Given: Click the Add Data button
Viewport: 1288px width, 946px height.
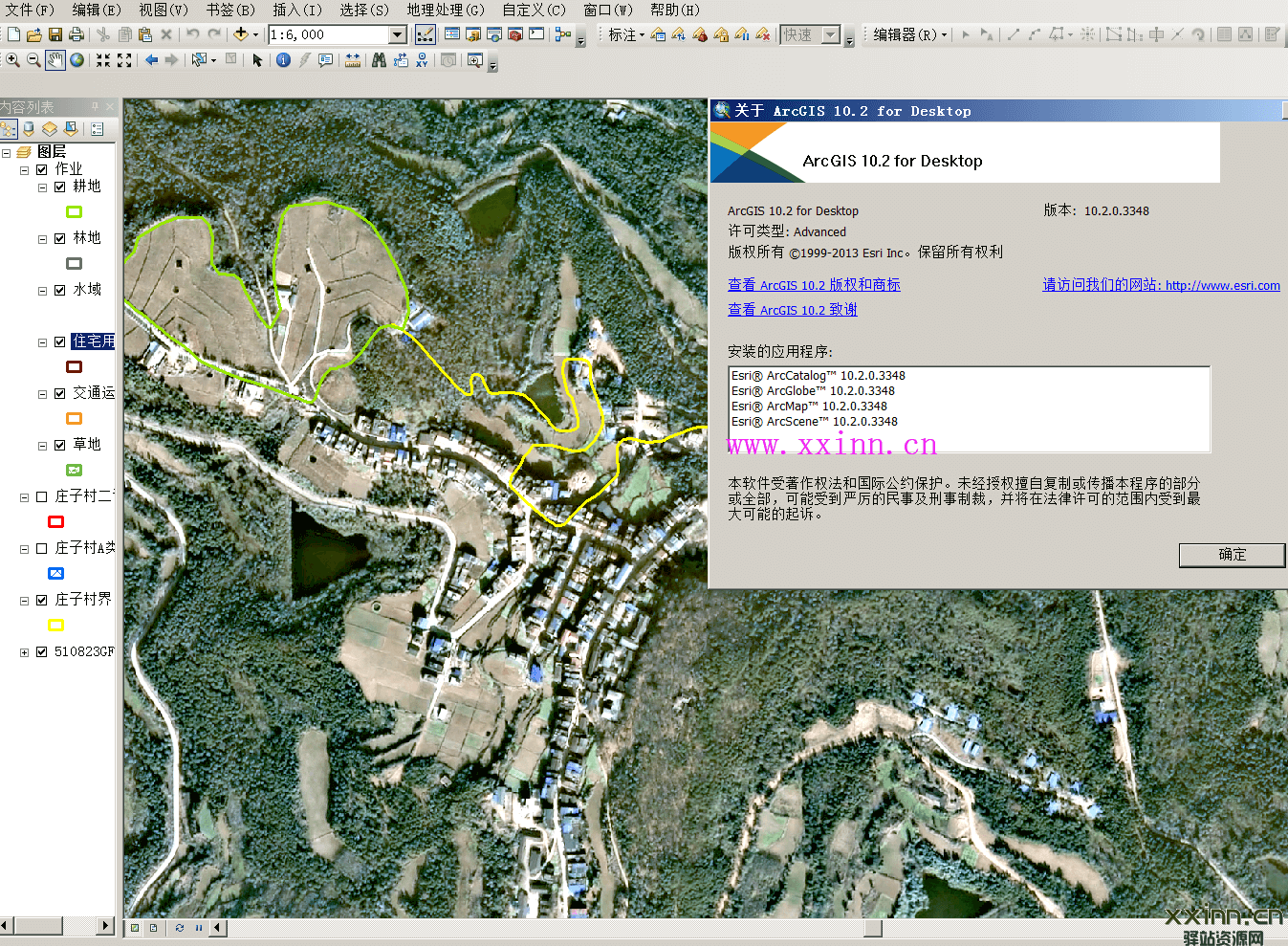Looking at the screenshot, I should tap(241, 34).
